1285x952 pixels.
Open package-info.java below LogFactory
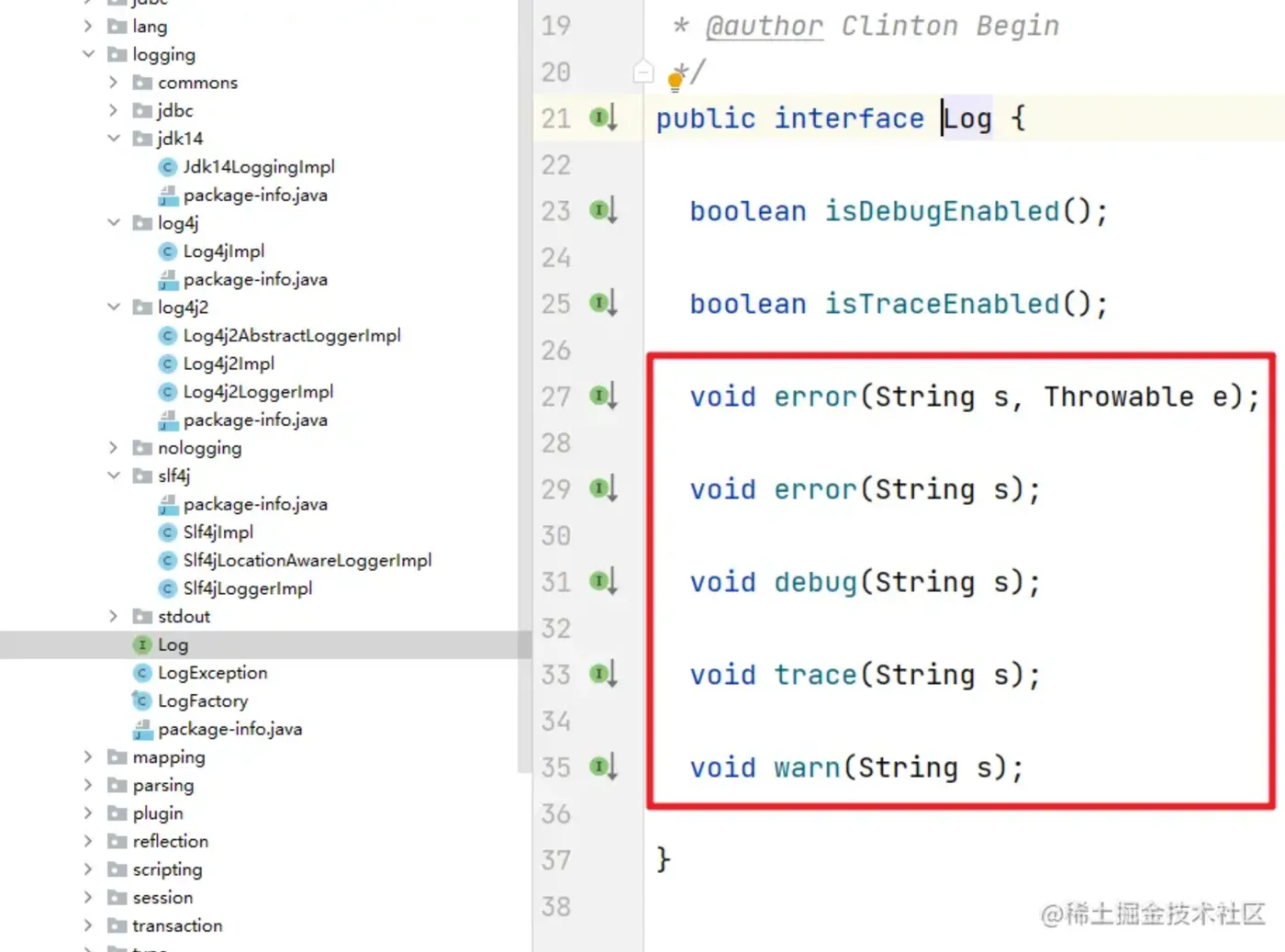(x=229, y=730)
